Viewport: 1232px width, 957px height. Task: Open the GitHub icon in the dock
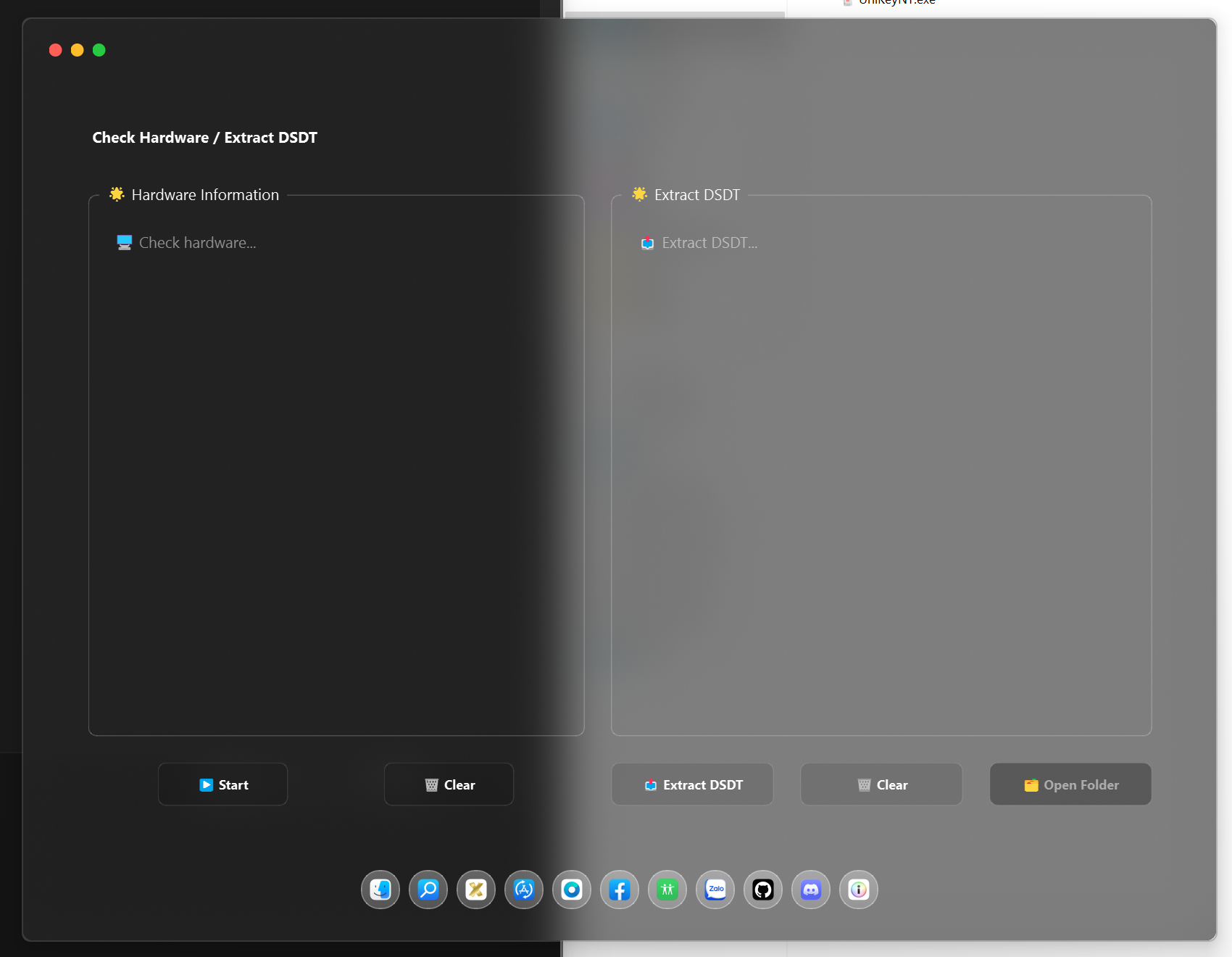click(762, 890)
